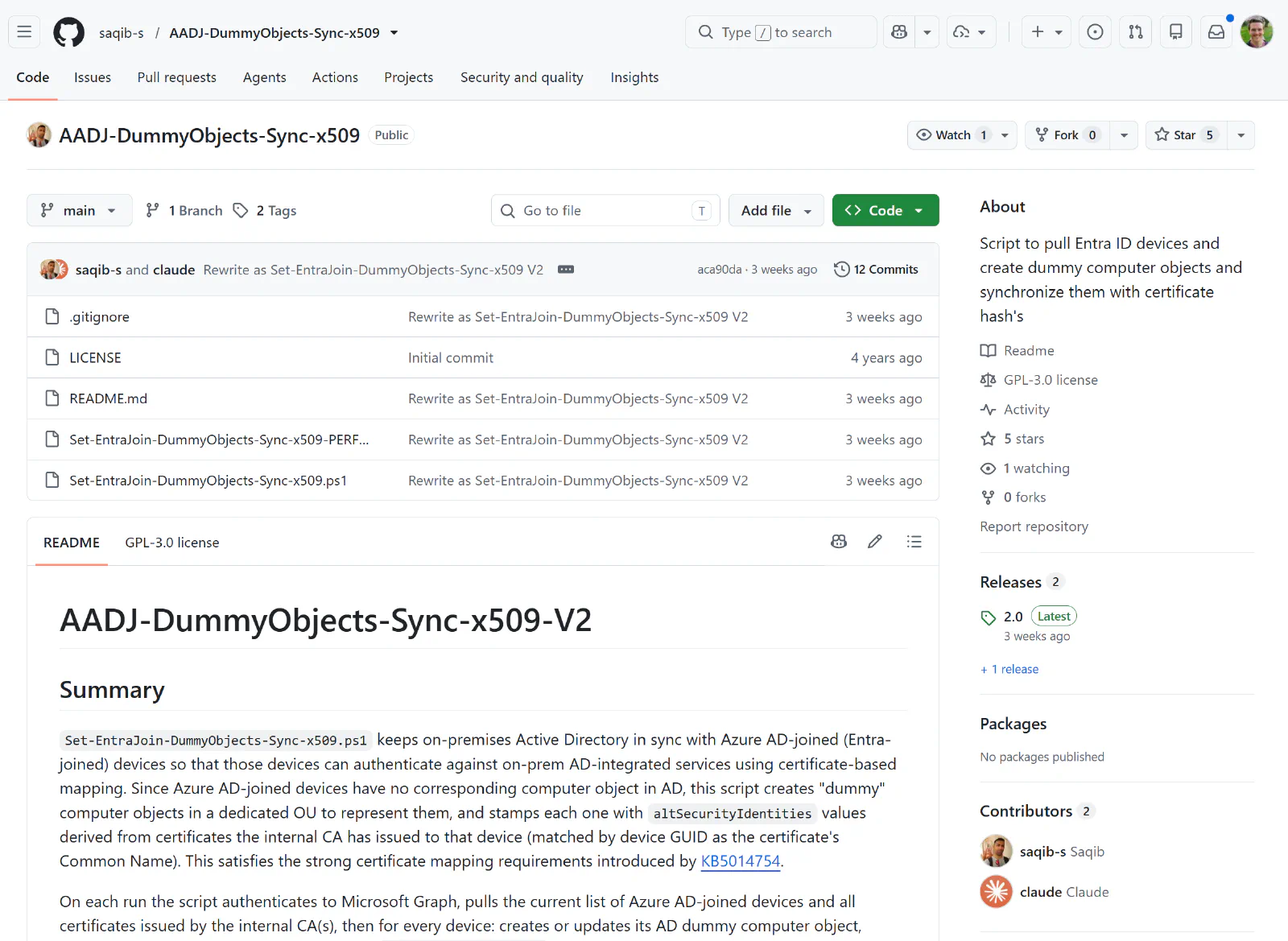Image resolution: width=1288 pixels, height=941 pixels.
Task: Open user profile avatar menu
Action: 1256,32
